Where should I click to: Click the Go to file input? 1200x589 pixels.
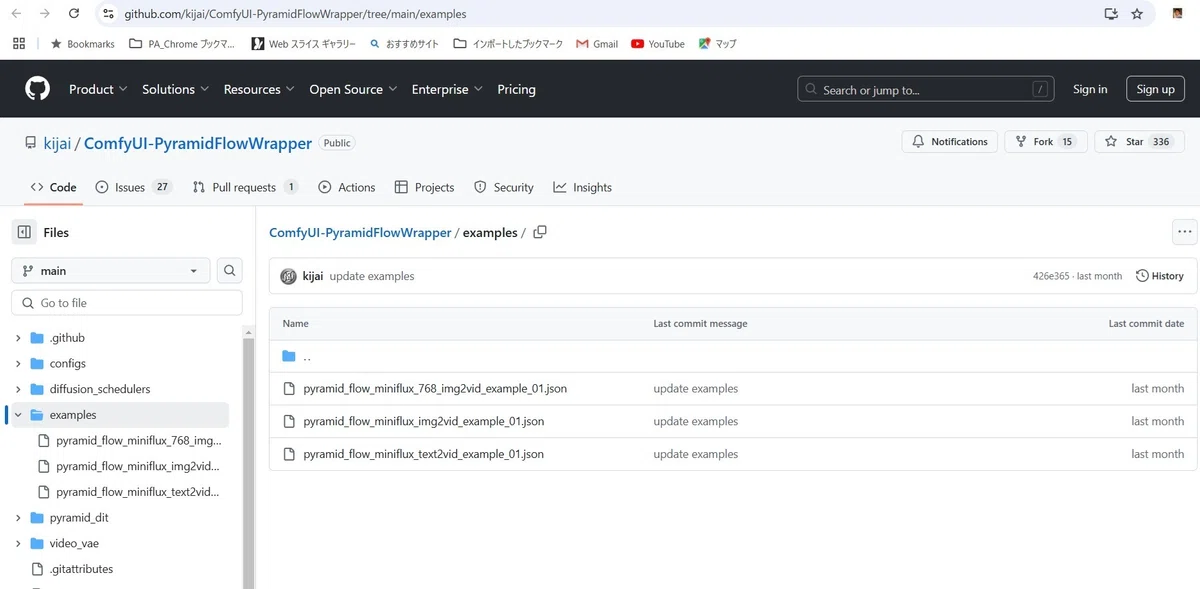127,303
